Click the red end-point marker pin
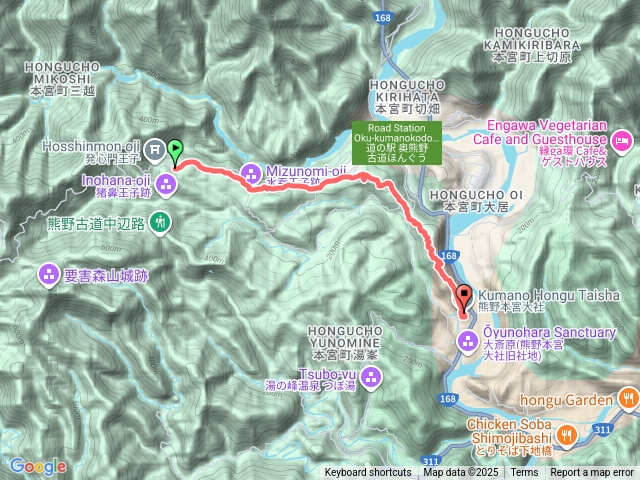 point(464,299)
